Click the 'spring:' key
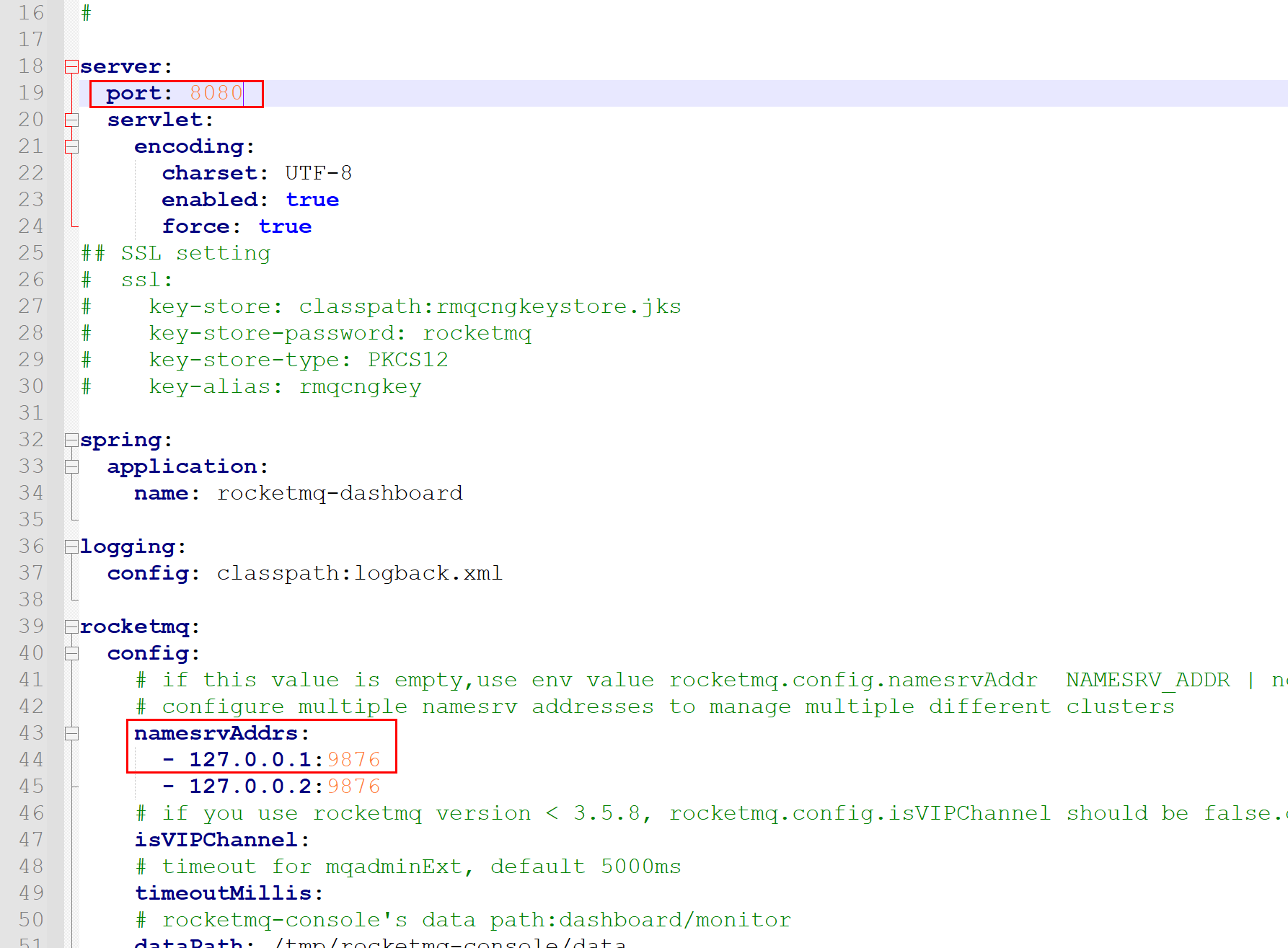The height and width of the screenshot is (948, 1288). click(x=126, y=440)
